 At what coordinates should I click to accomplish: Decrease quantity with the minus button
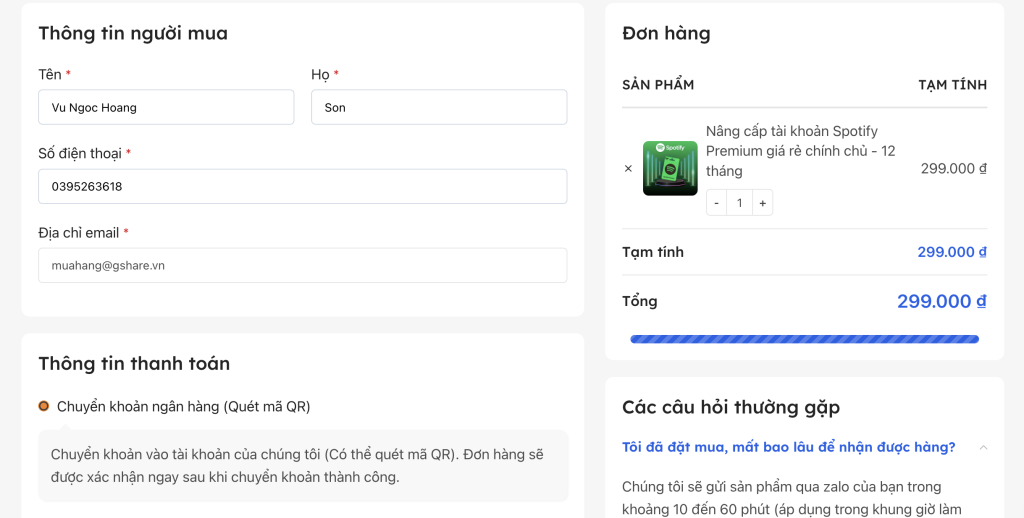pos(716,203)
